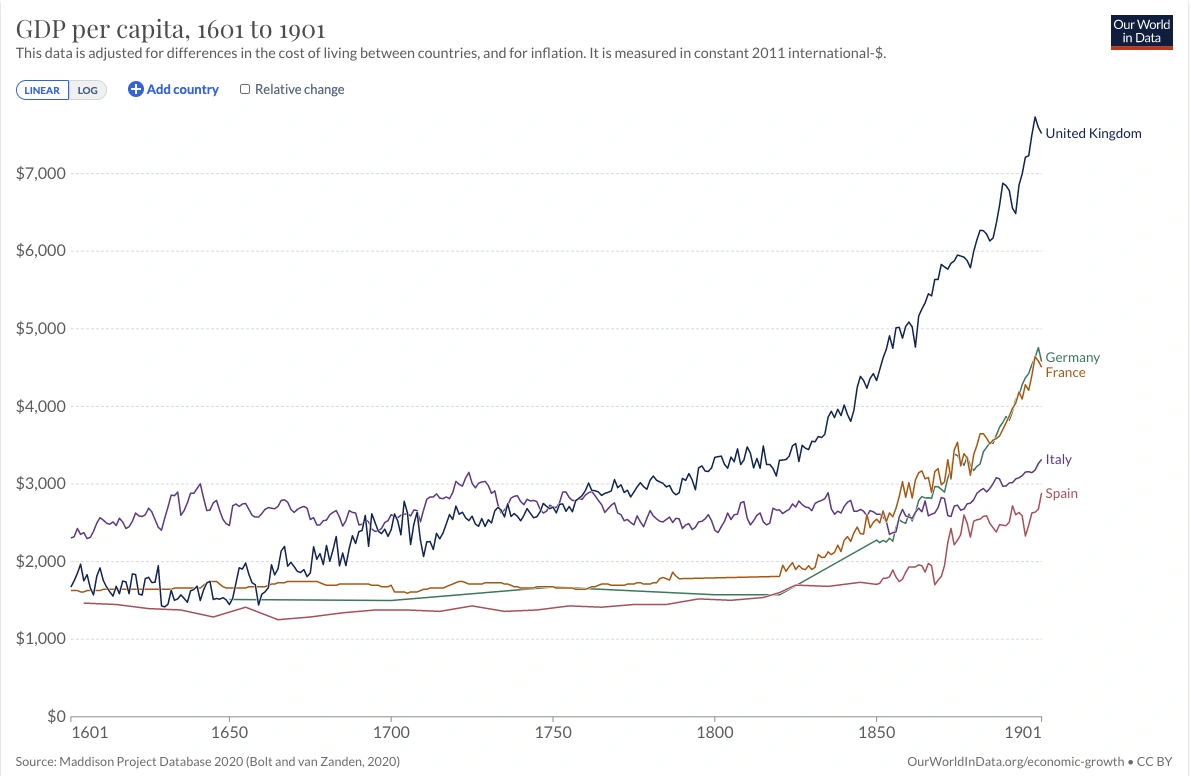Click the $7,000 y-axis gridline label

41,173
